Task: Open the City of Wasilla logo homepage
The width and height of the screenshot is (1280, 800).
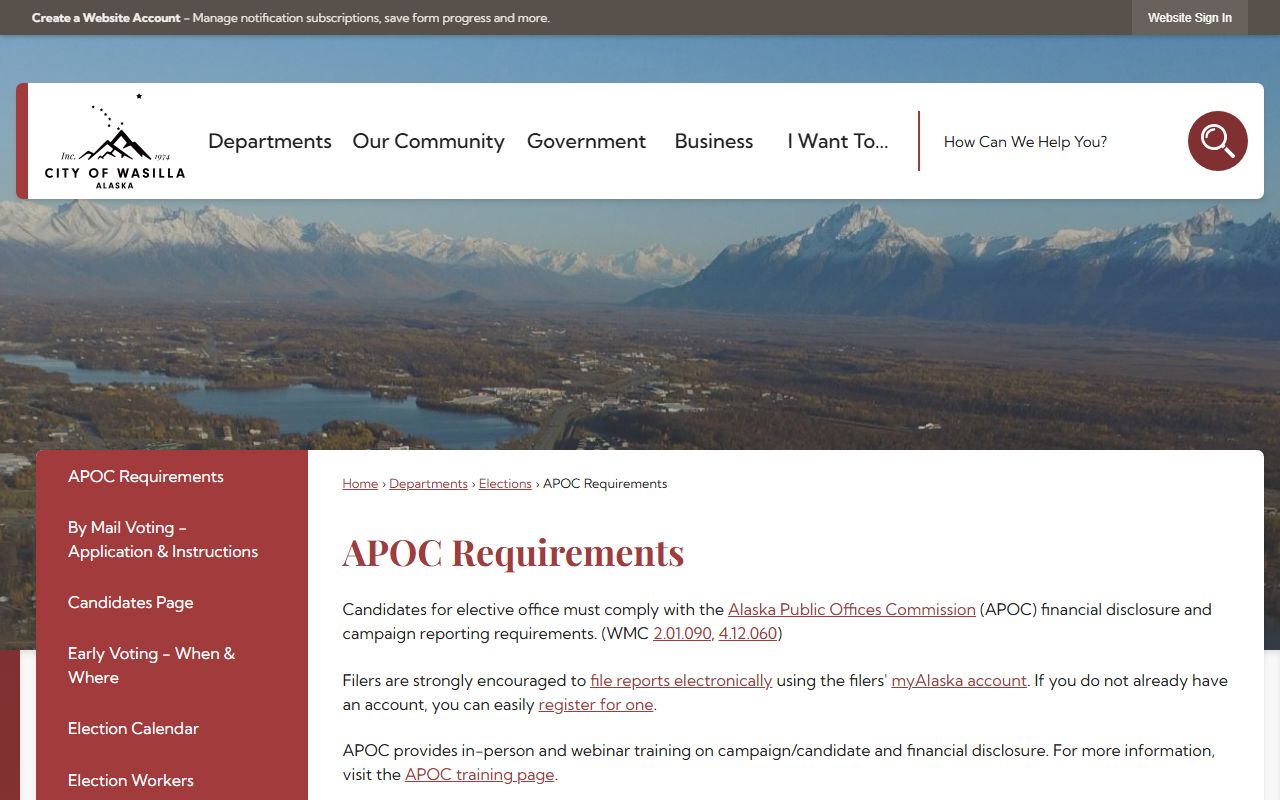Action: tap(115, 141)
